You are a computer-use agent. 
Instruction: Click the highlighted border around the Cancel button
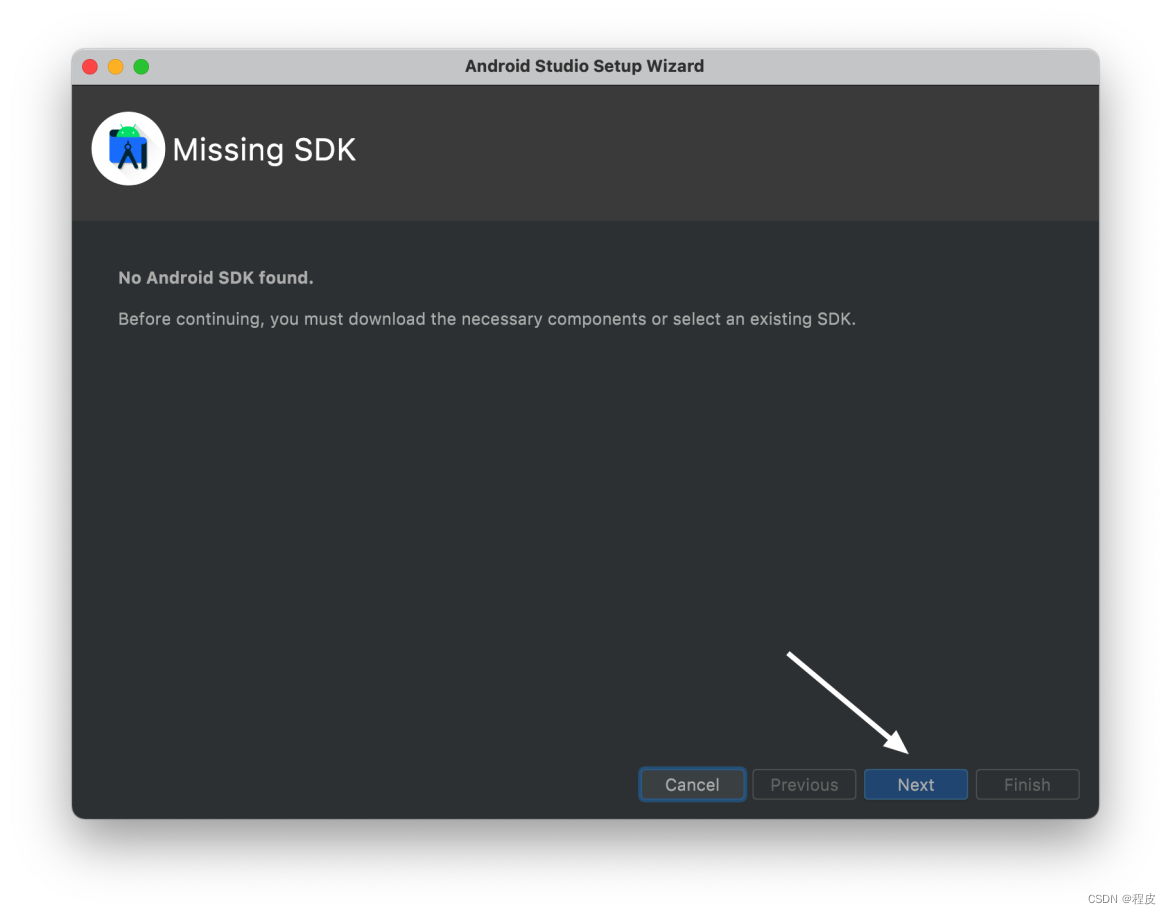(692, 768)
